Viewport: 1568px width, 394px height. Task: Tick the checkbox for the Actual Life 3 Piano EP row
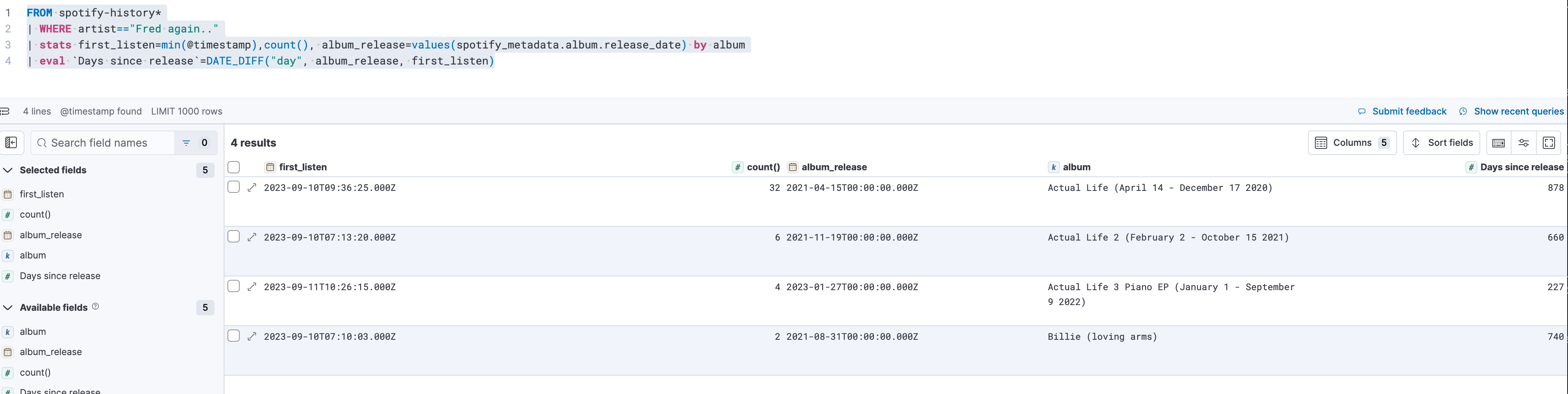click(x=234, y=286)
